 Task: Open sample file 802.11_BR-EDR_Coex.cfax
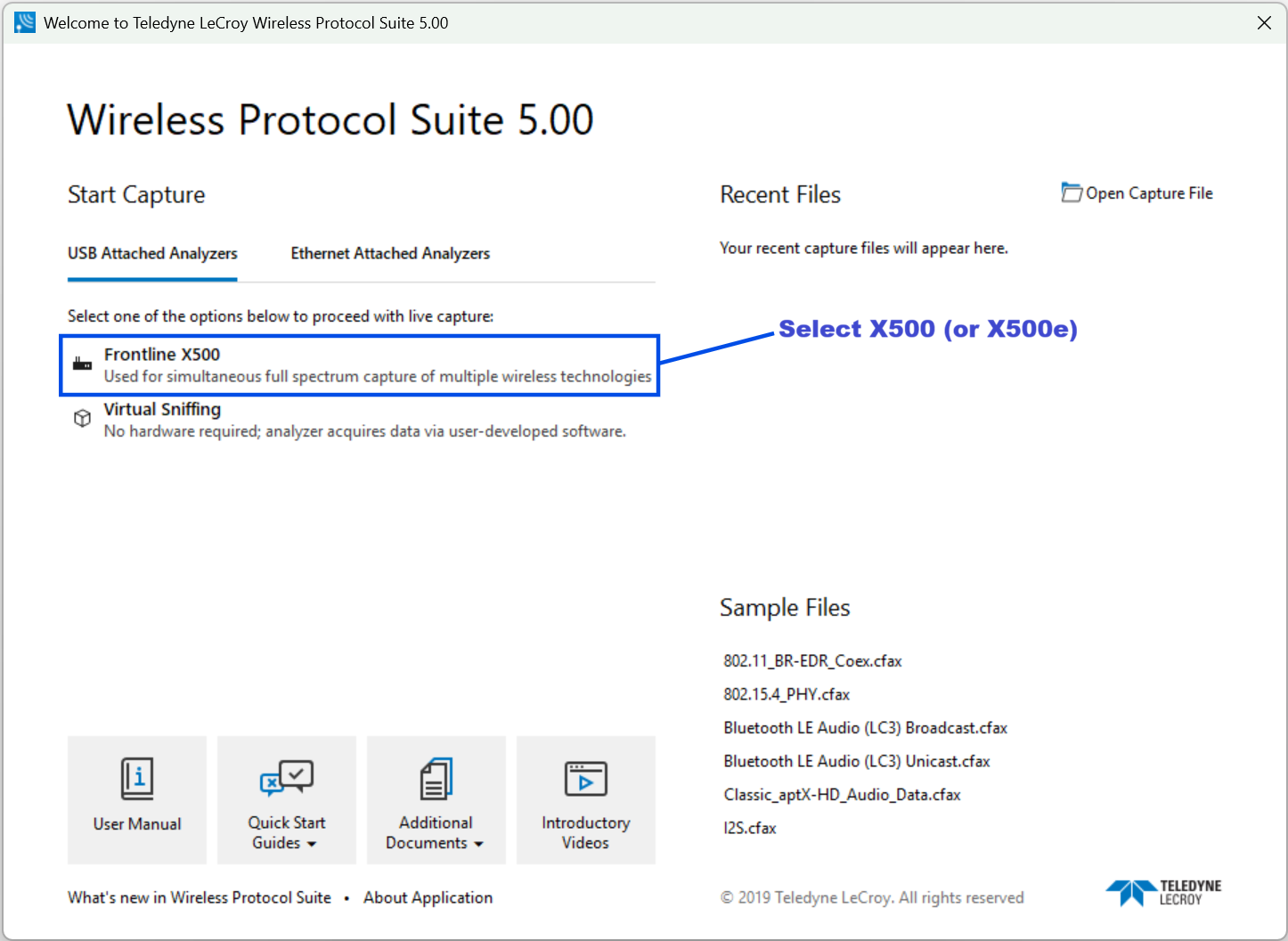pyautogui.click(x=812, y=661)
